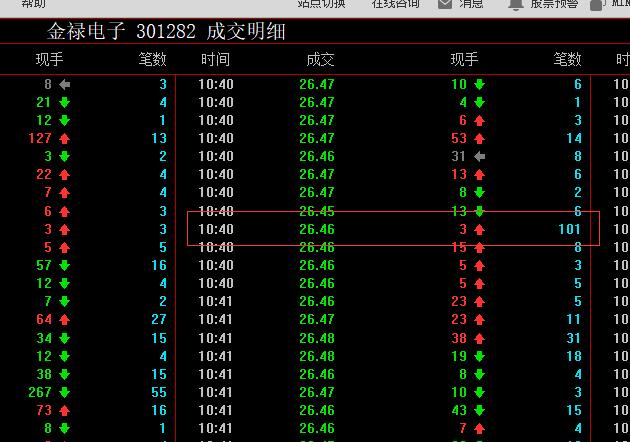630x442 pixels.
Task: Click the 时间 column header
Action: pyautogui.click(x=215, y=59)
